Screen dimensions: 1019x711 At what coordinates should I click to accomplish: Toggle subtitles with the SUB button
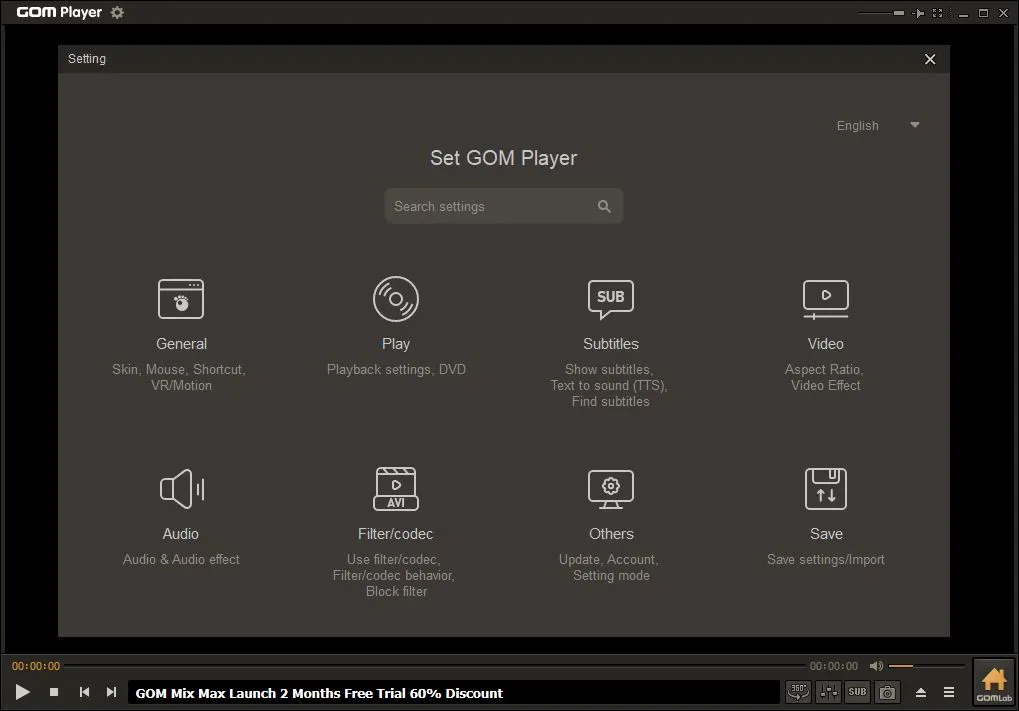pos(857,691)
